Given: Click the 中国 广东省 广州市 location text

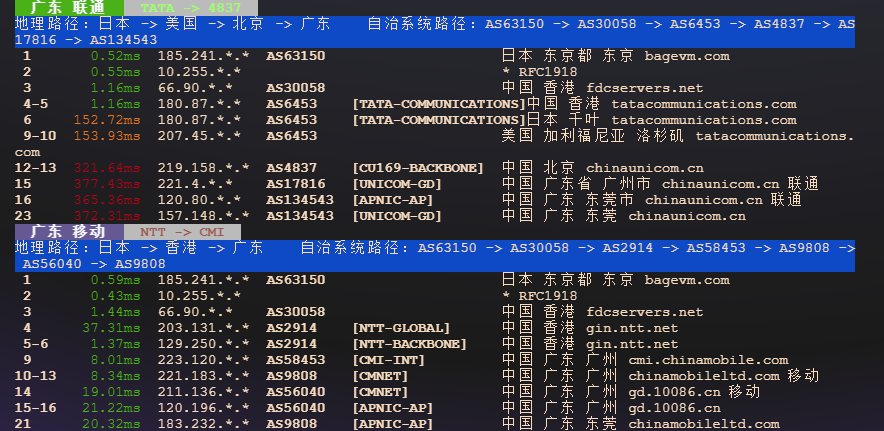Looking at the screenshot, I should [576, 184].
